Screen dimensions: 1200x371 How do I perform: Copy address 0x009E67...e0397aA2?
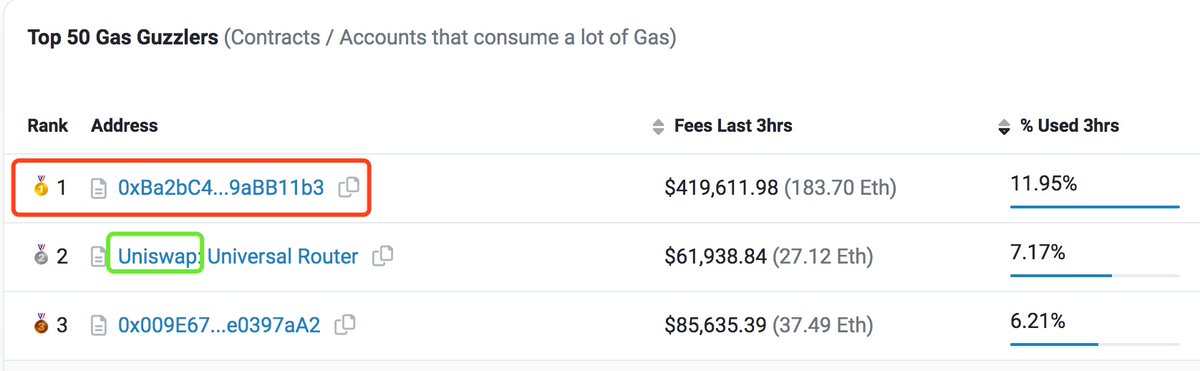[346, 325]
